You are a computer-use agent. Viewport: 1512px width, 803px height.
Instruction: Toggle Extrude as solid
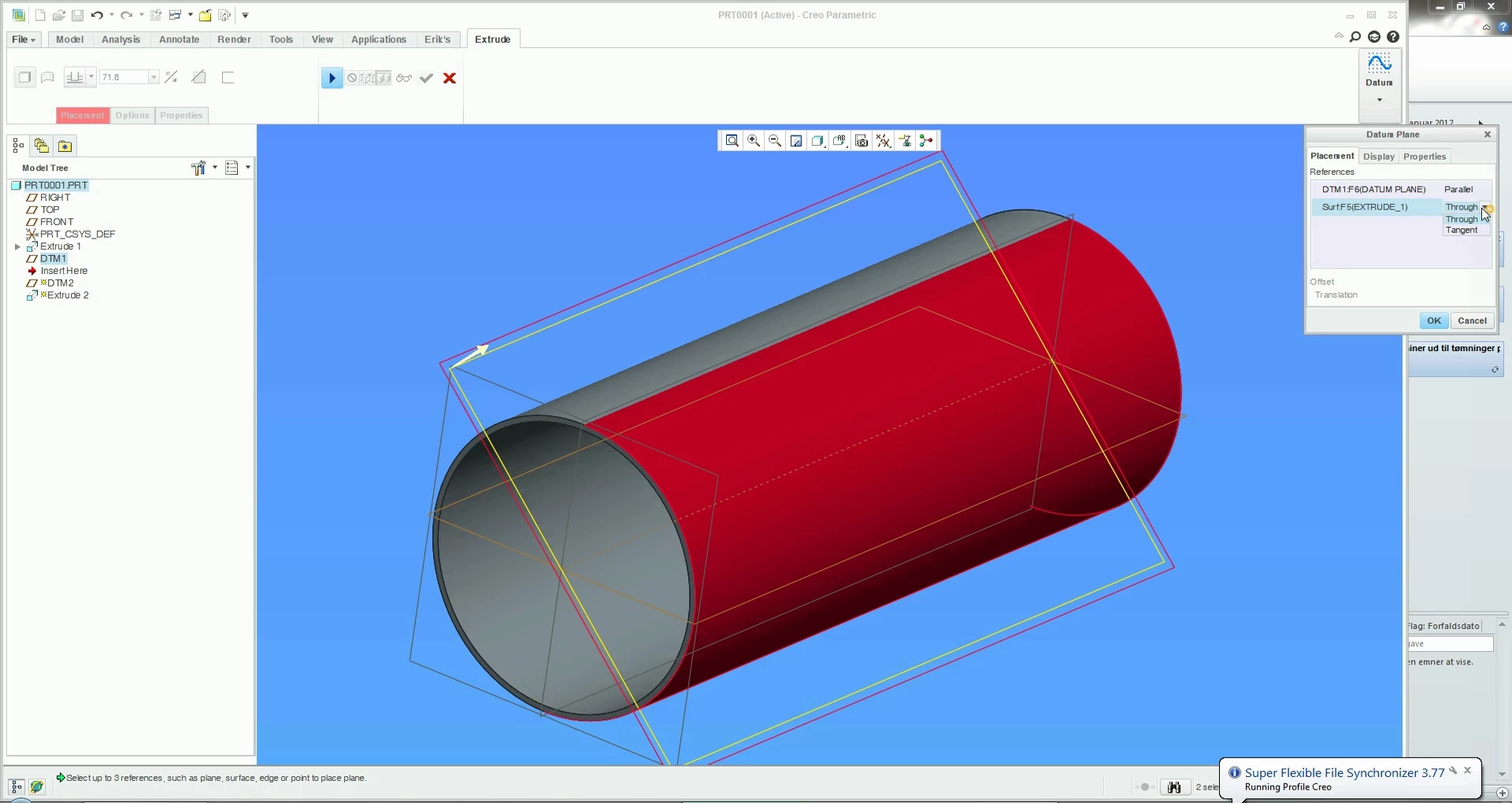pyautogui.click(x=24, y=77)
